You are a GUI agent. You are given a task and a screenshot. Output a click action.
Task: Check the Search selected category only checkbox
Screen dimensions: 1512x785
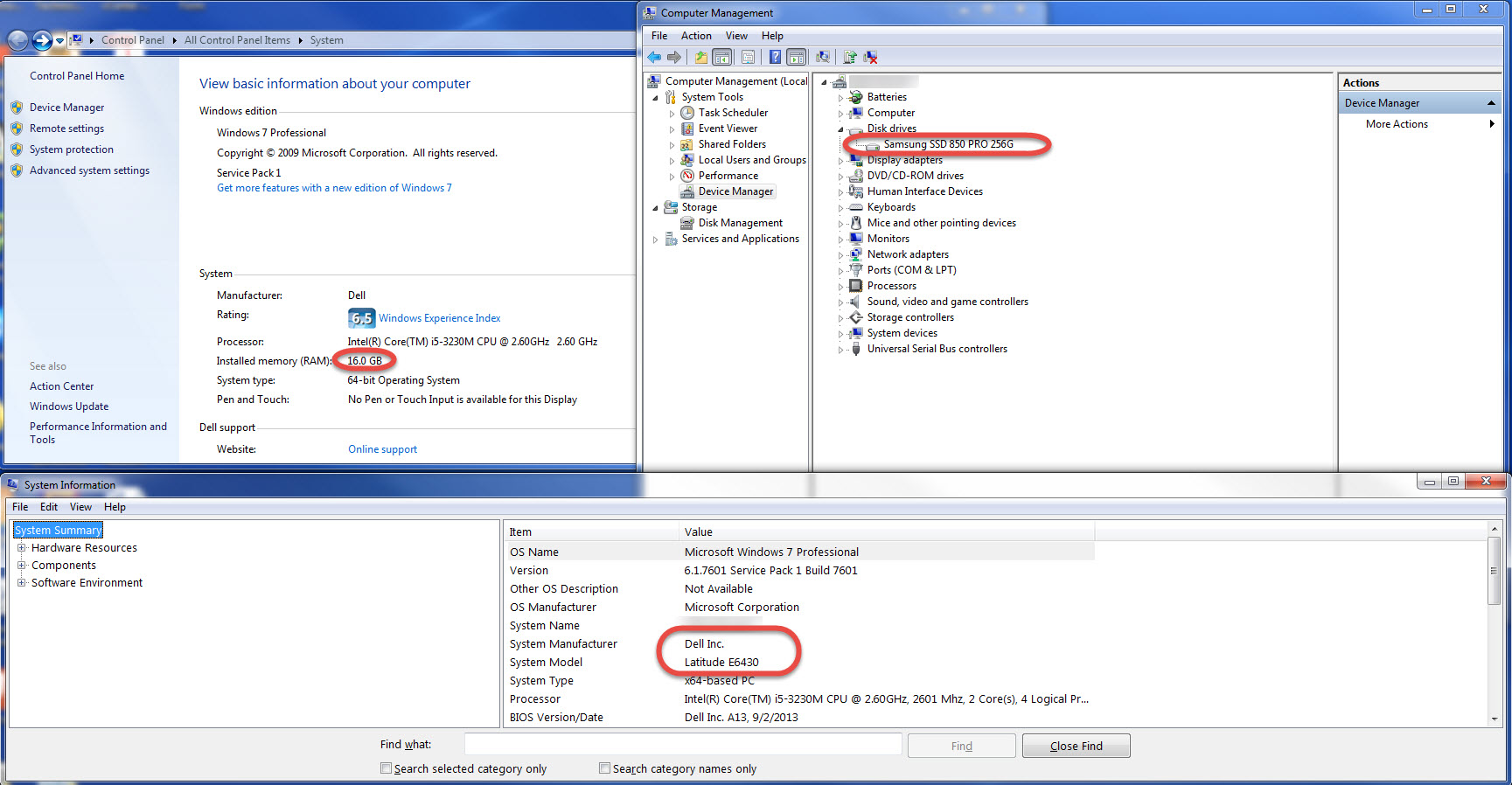[x=386, y=768]
